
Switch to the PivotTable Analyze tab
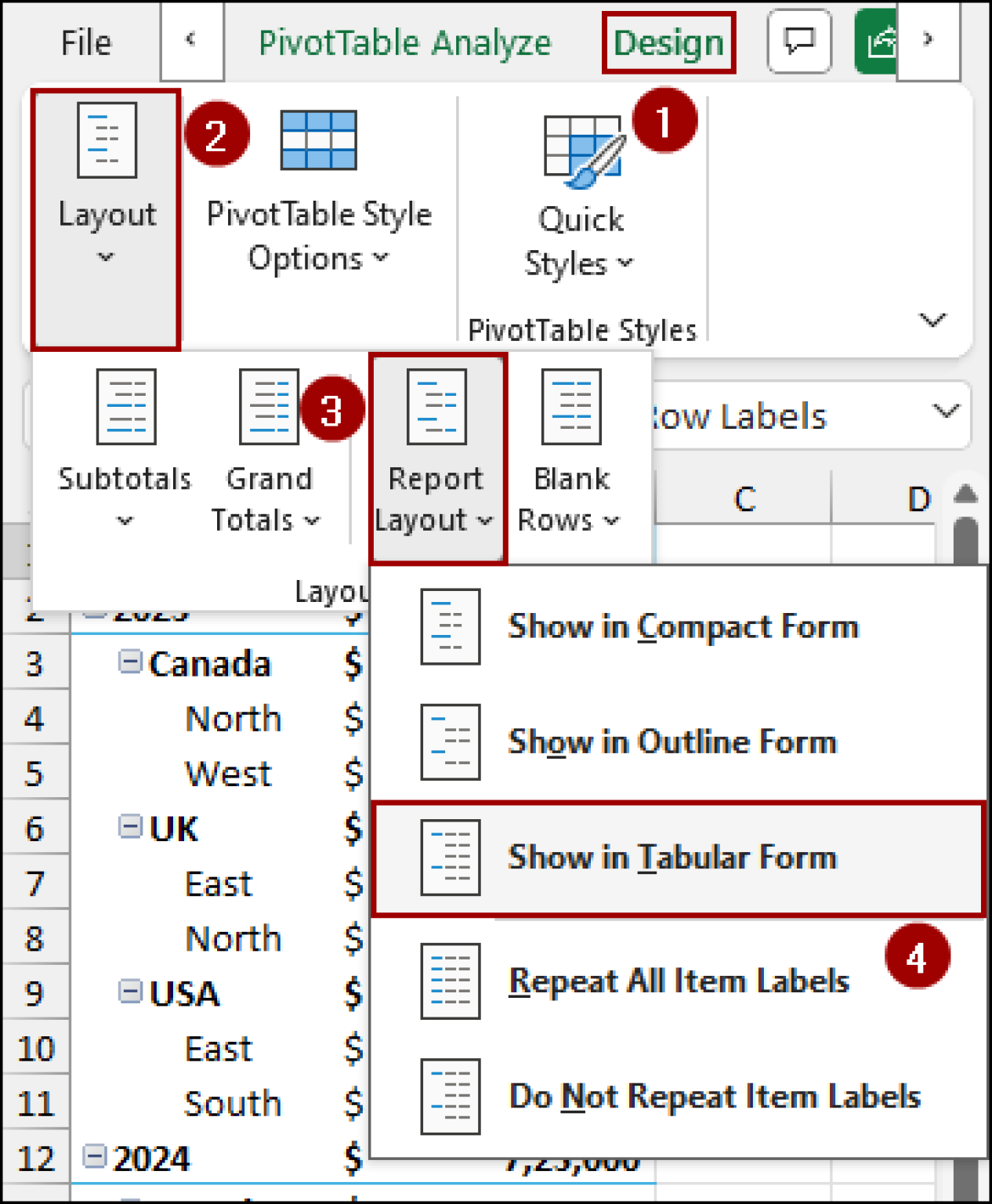tap(404, 42)
